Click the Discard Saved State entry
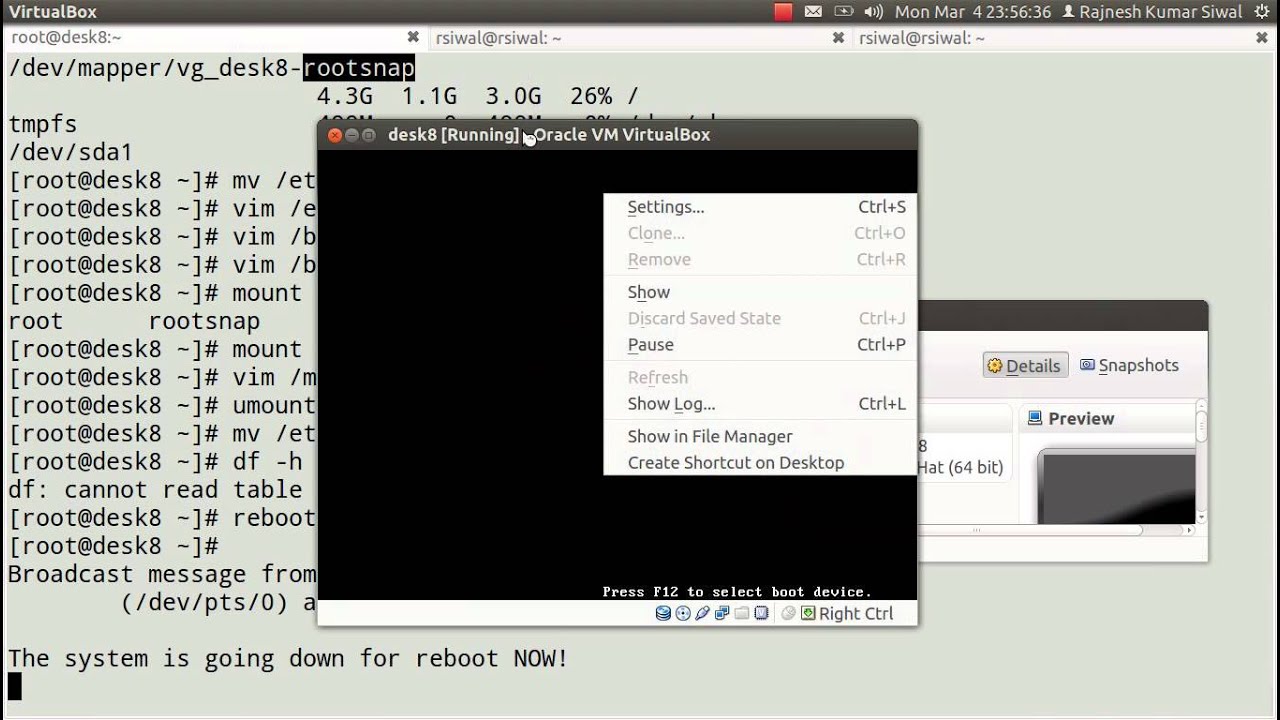The height and width of the screenshot is (720, 1280). coord(760,318)
